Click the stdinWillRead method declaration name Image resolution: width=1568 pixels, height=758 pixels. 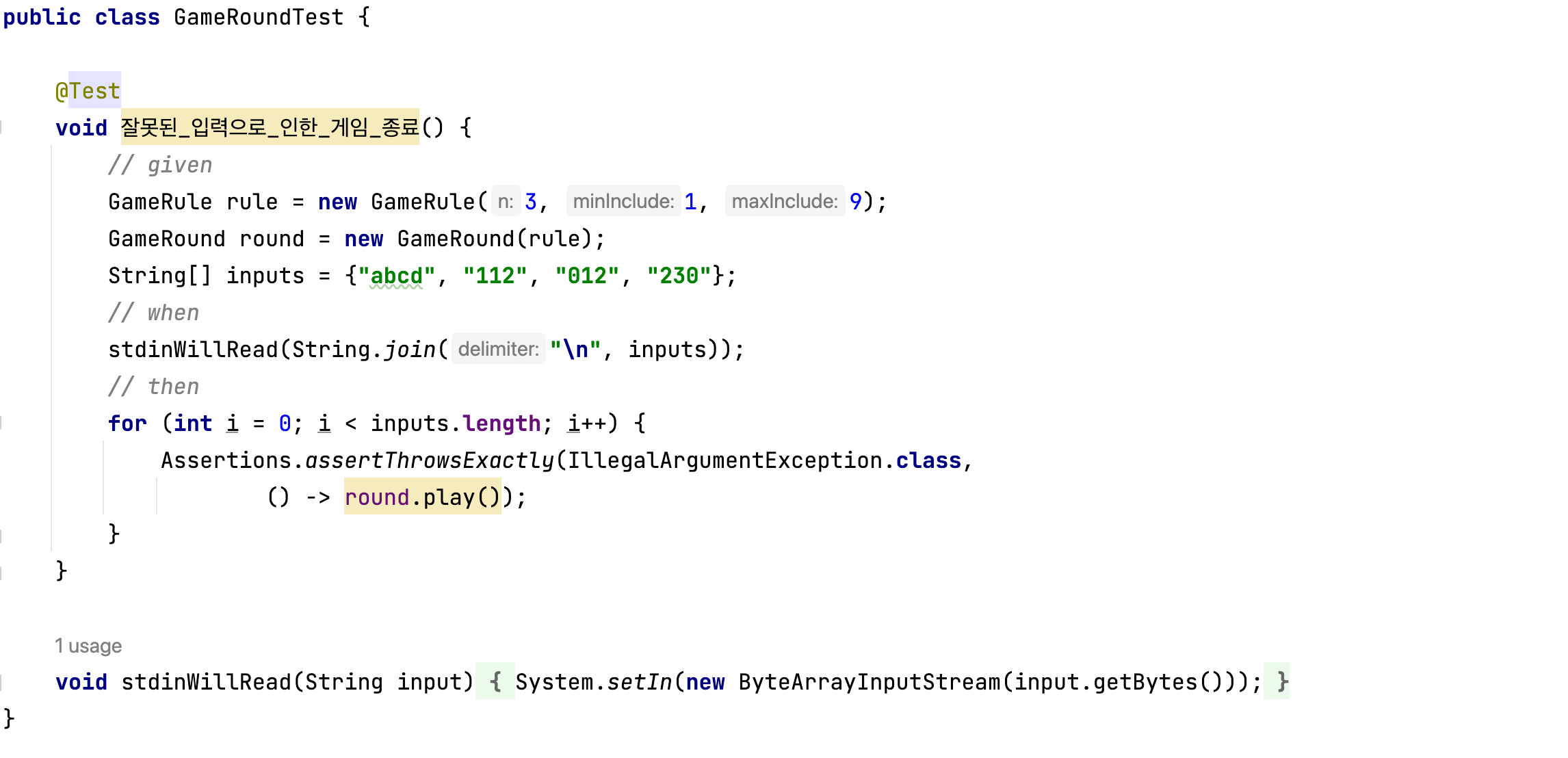click(206, 682)
